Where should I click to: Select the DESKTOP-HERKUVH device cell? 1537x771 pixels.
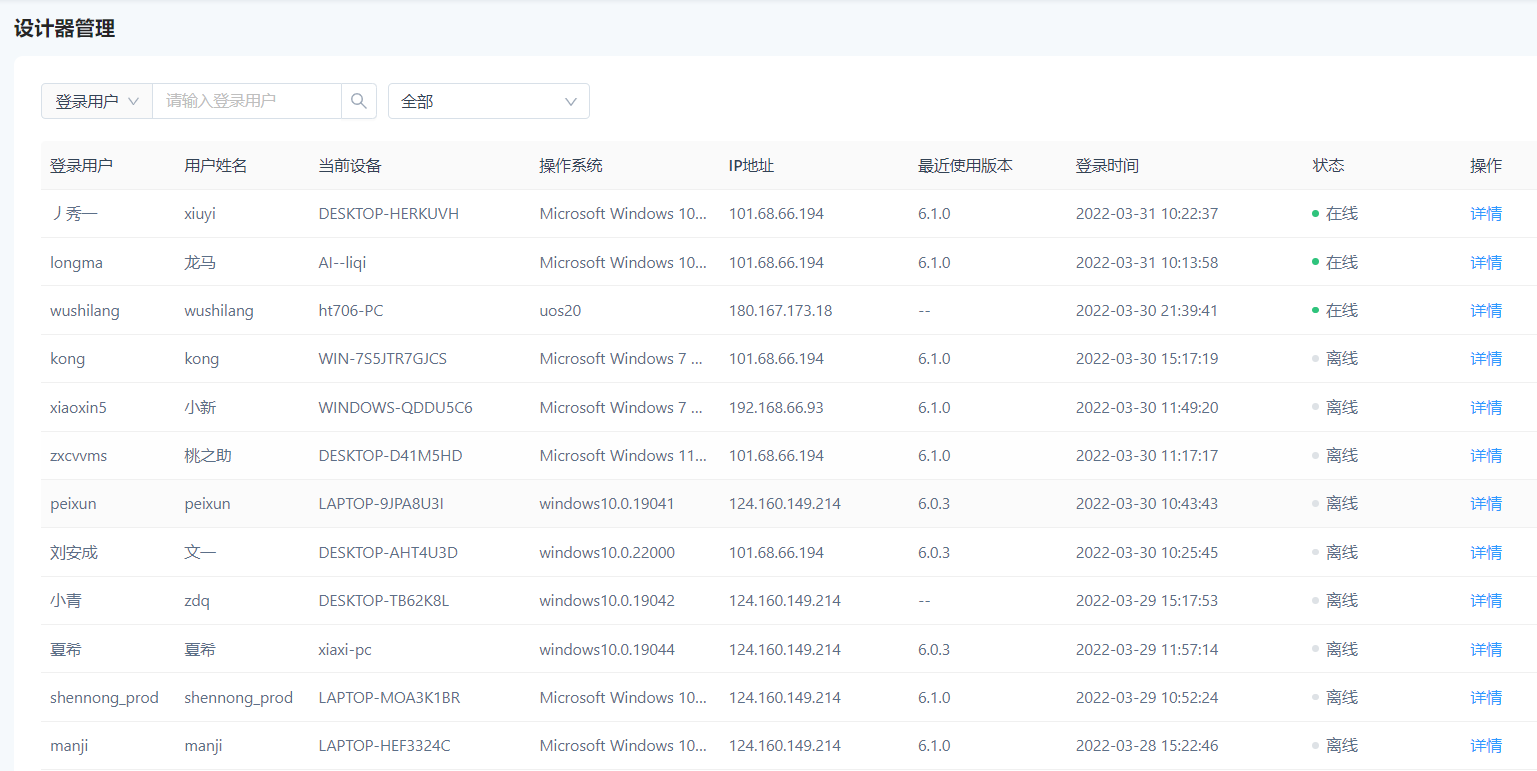point(388,214)
